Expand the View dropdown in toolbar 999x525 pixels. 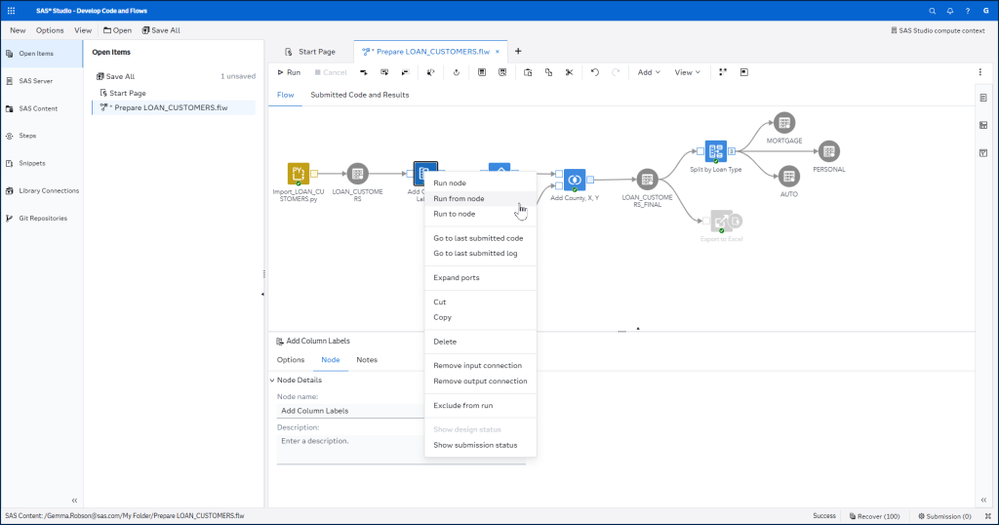687,73
